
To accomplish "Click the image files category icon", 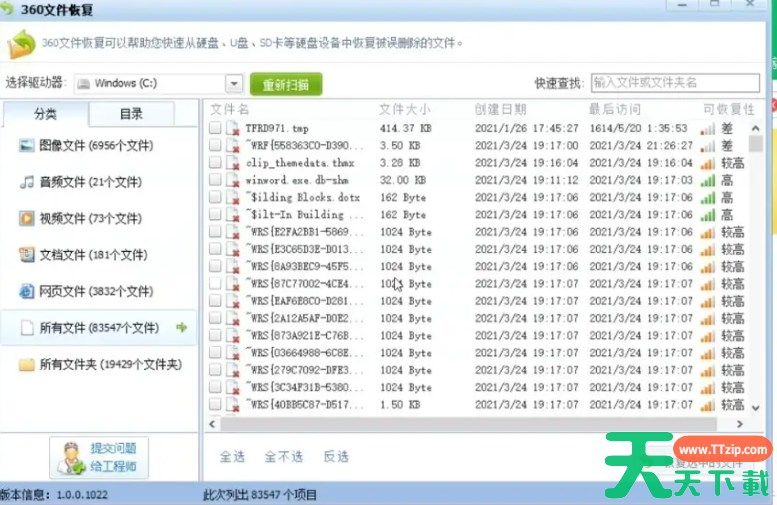I will 27,146.
